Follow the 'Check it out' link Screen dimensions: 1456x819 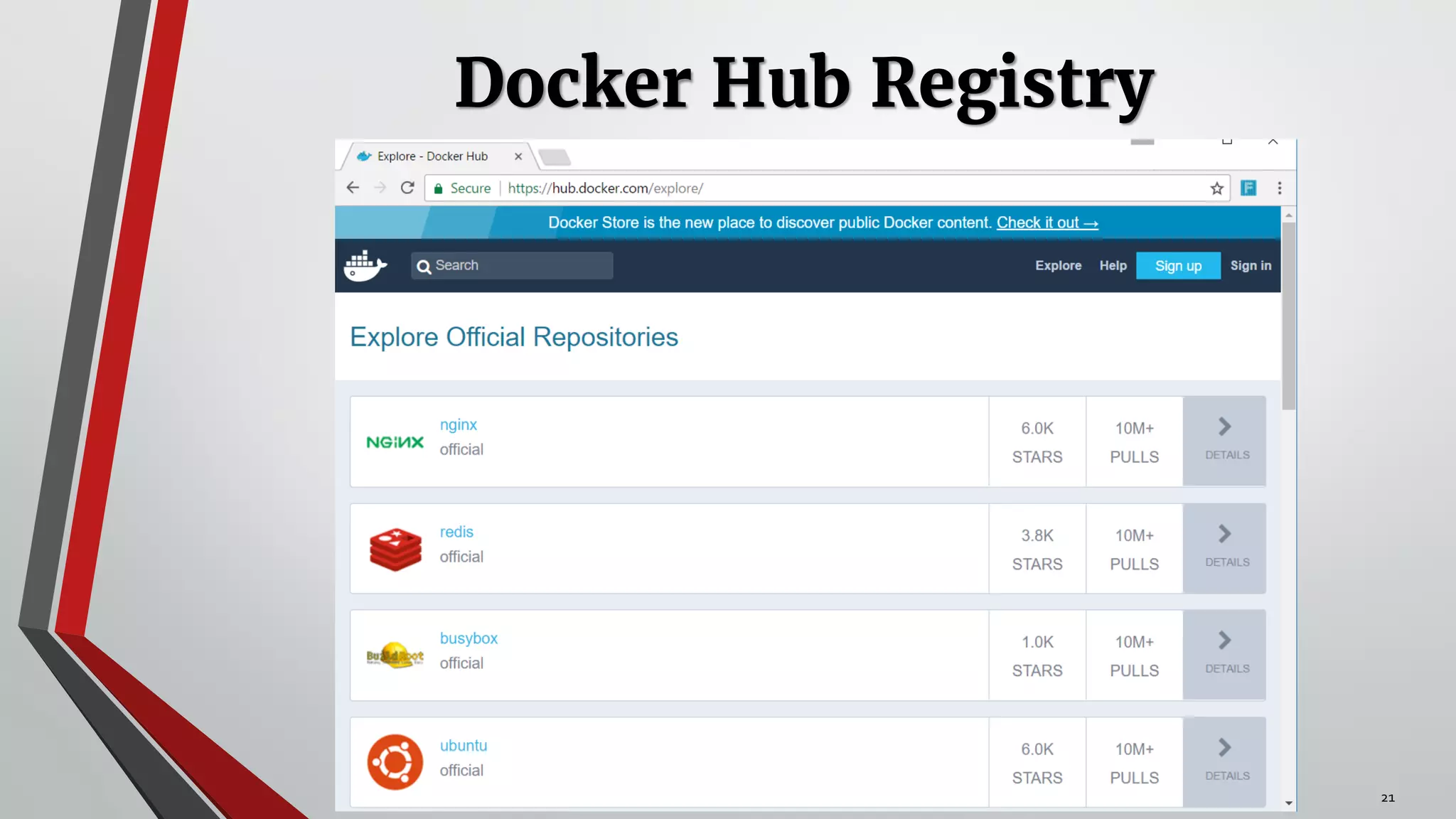(x=1047, y=223)
